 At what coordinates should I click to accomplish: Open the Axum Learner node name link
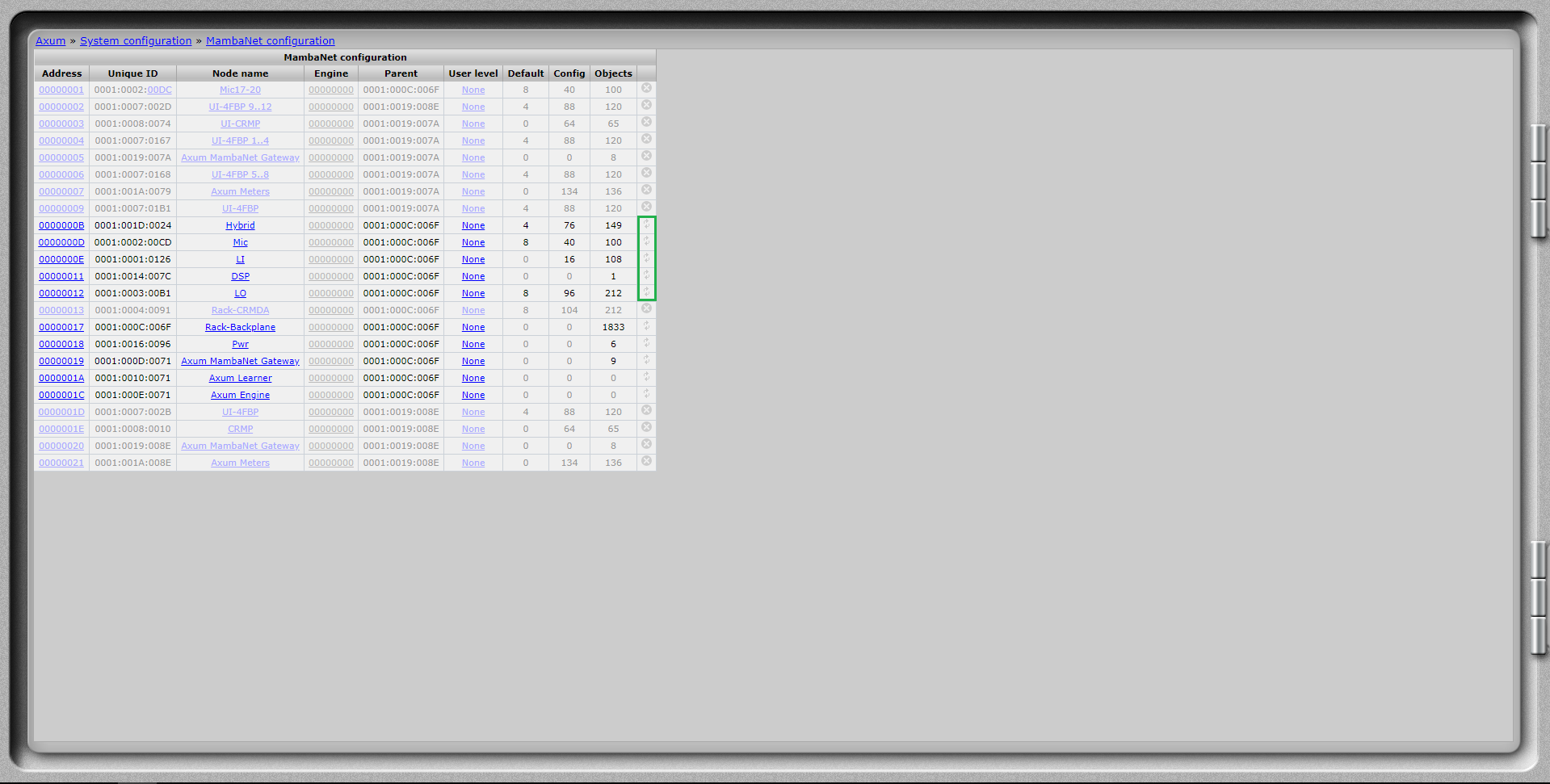click(x=240, y=379)
